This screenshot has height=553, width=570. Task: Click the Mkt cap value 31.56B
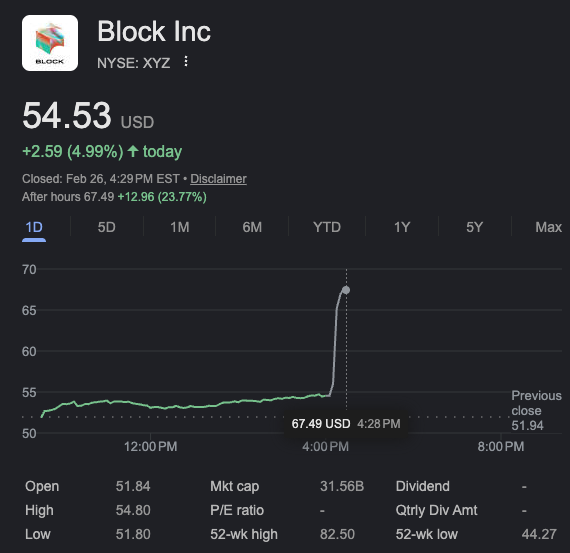pyautogui.click(x=342, y=486)
